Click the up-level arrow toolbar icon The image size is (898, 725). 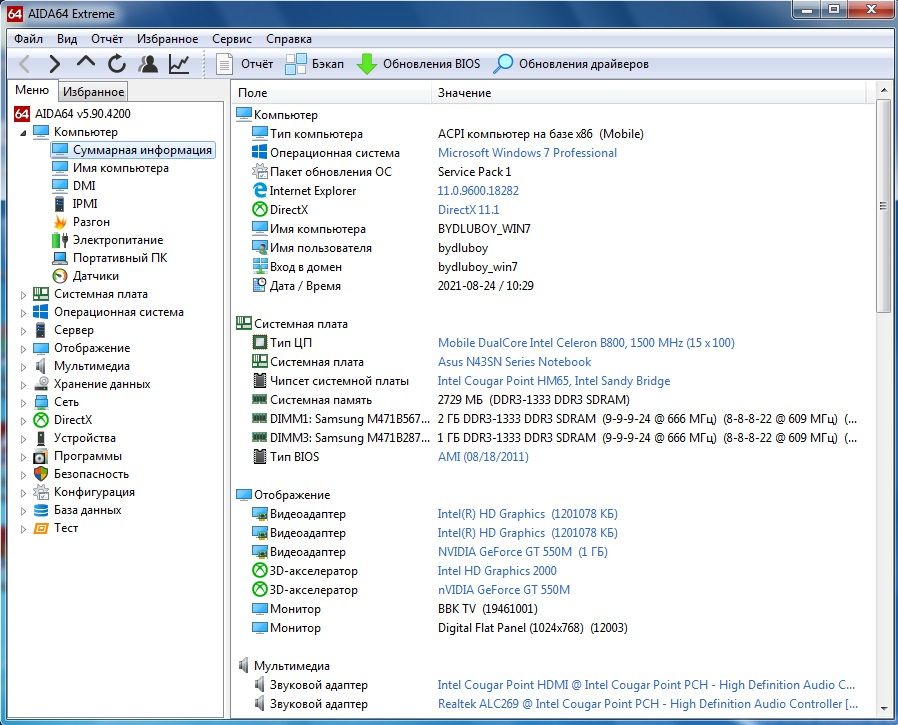(x=86, y=62)
